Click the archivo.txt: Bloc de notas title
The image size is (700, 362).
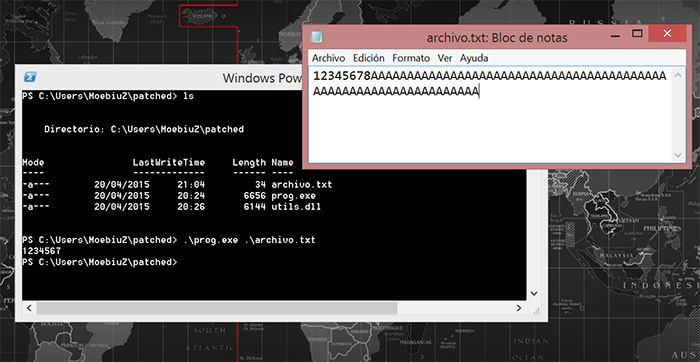pos(497,38)
